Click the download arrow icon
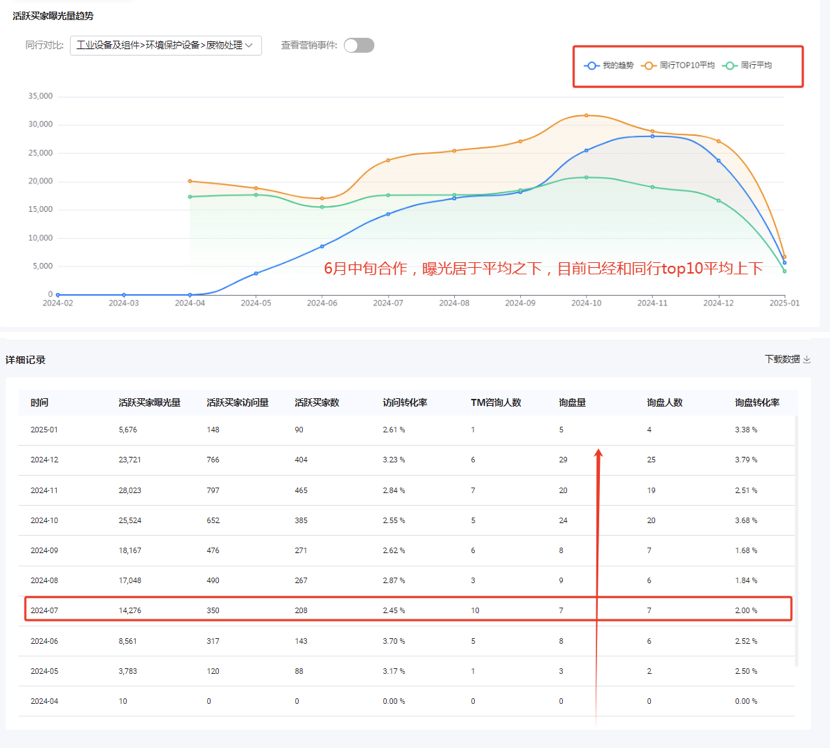Image resolution: width=830 pixels, height=748 pixels. click(807, 359)
